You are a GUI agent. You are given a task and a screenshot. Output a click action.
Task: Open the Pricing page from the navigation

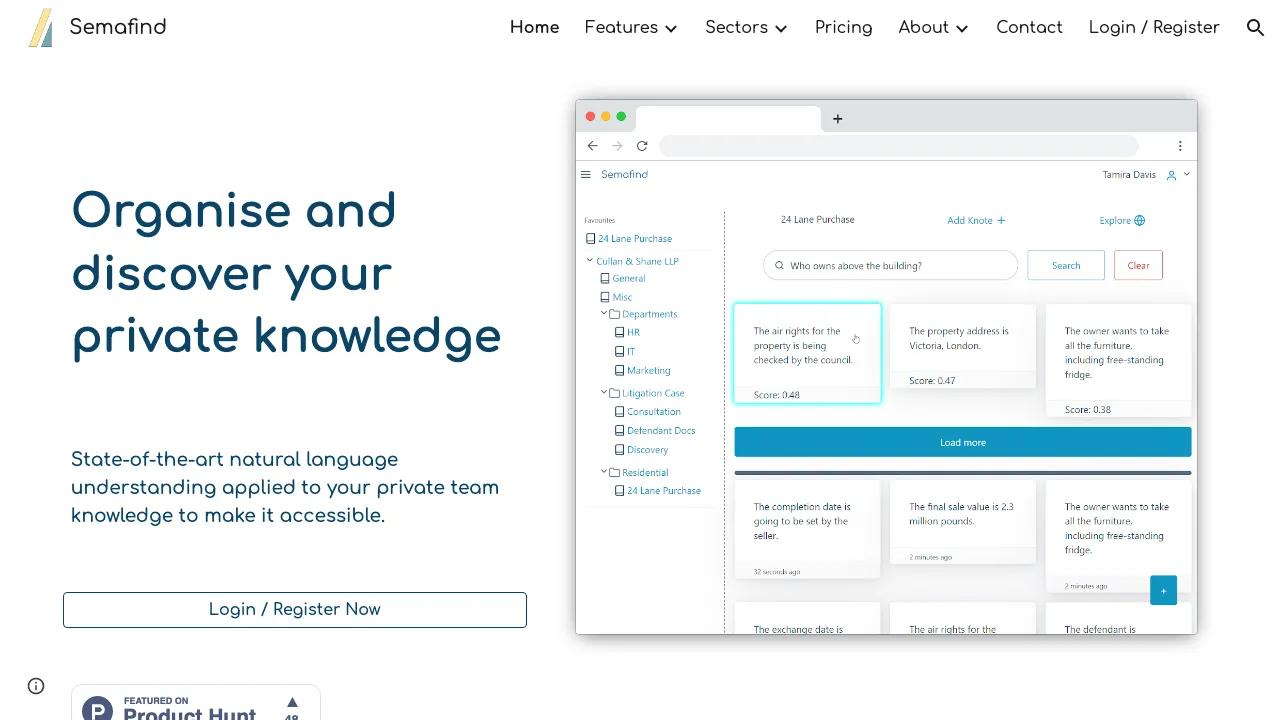844,28
